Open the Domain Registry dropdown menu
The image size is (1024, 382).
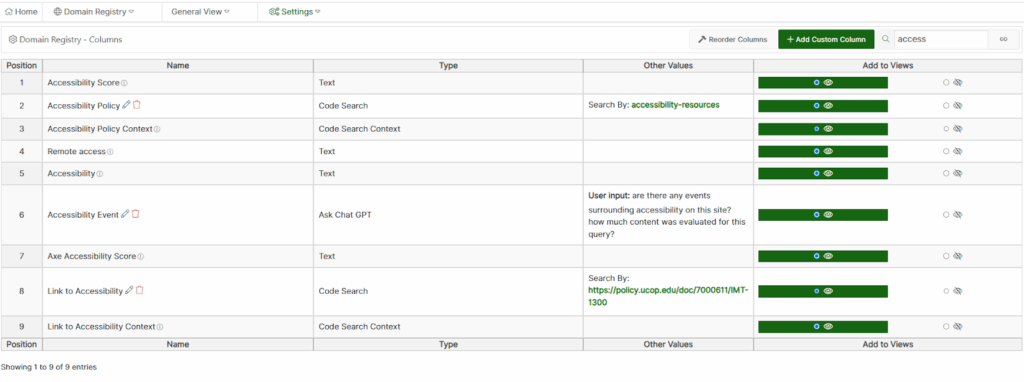click(x=94, y=12)
